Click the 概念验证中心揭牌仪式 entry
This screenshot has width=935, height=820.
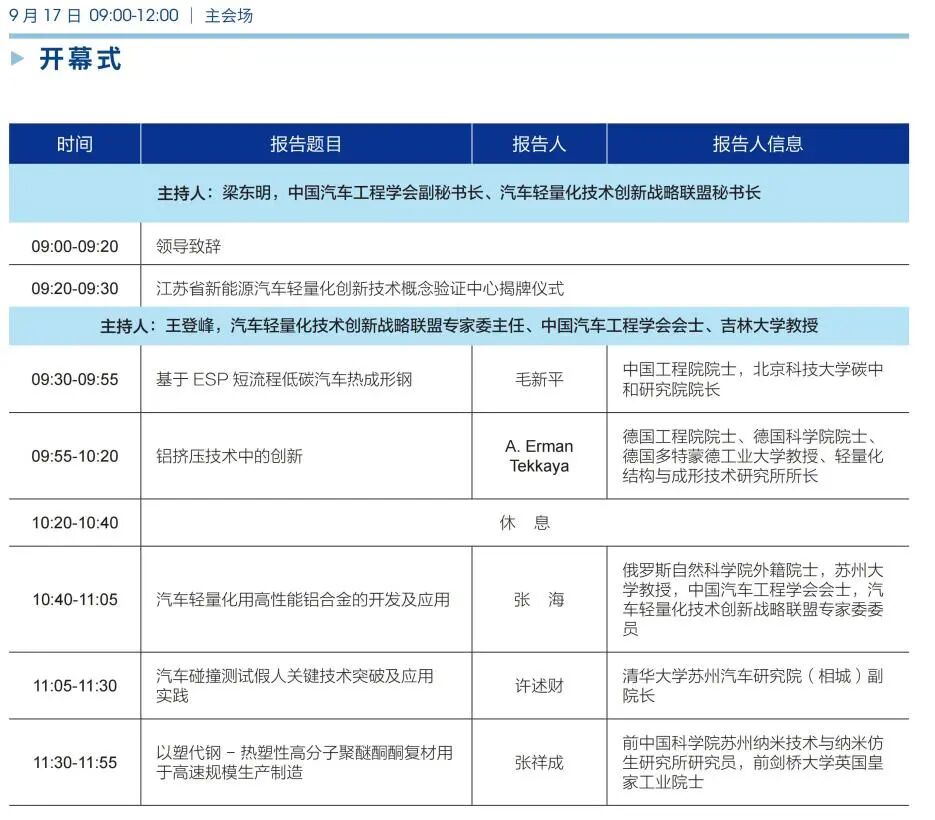click(x=360, y=289)
